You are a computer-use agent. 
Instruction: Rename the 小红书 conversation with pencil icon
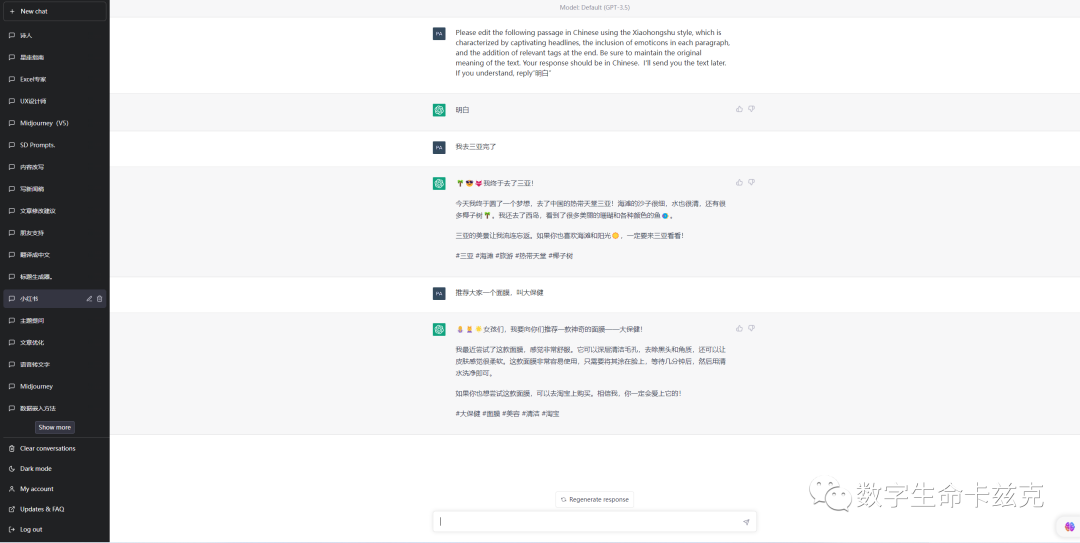[x=89, y=298]
